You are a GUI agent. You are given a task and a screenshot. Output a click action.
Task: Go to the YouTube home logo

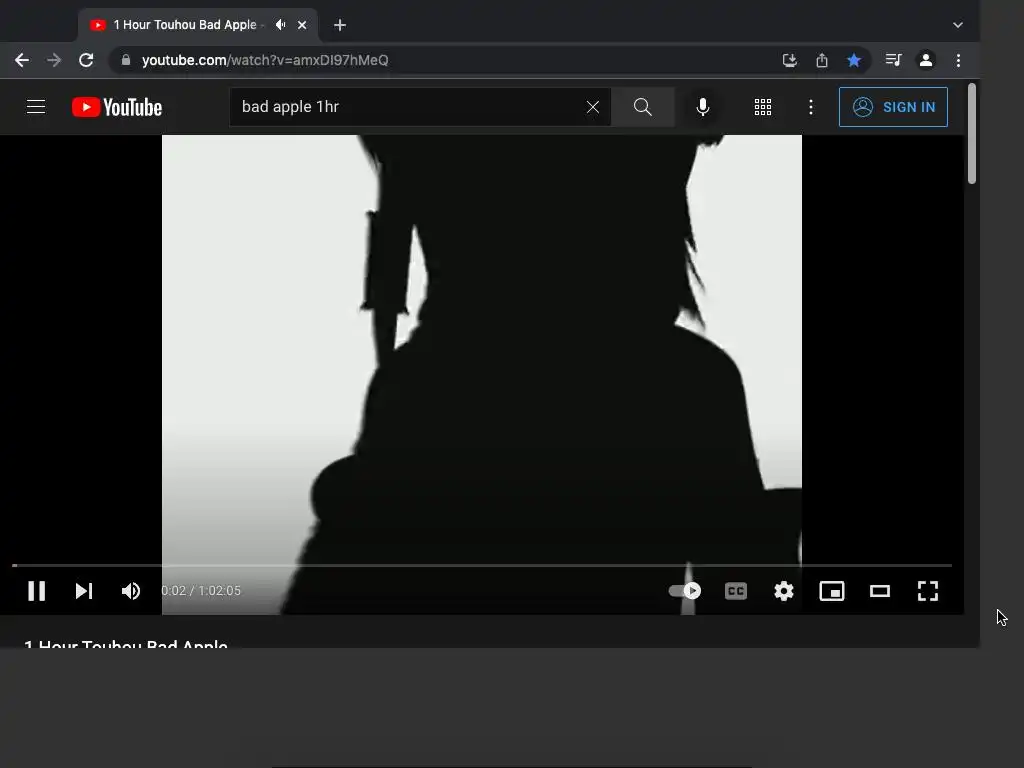click(x=117, y=107)
